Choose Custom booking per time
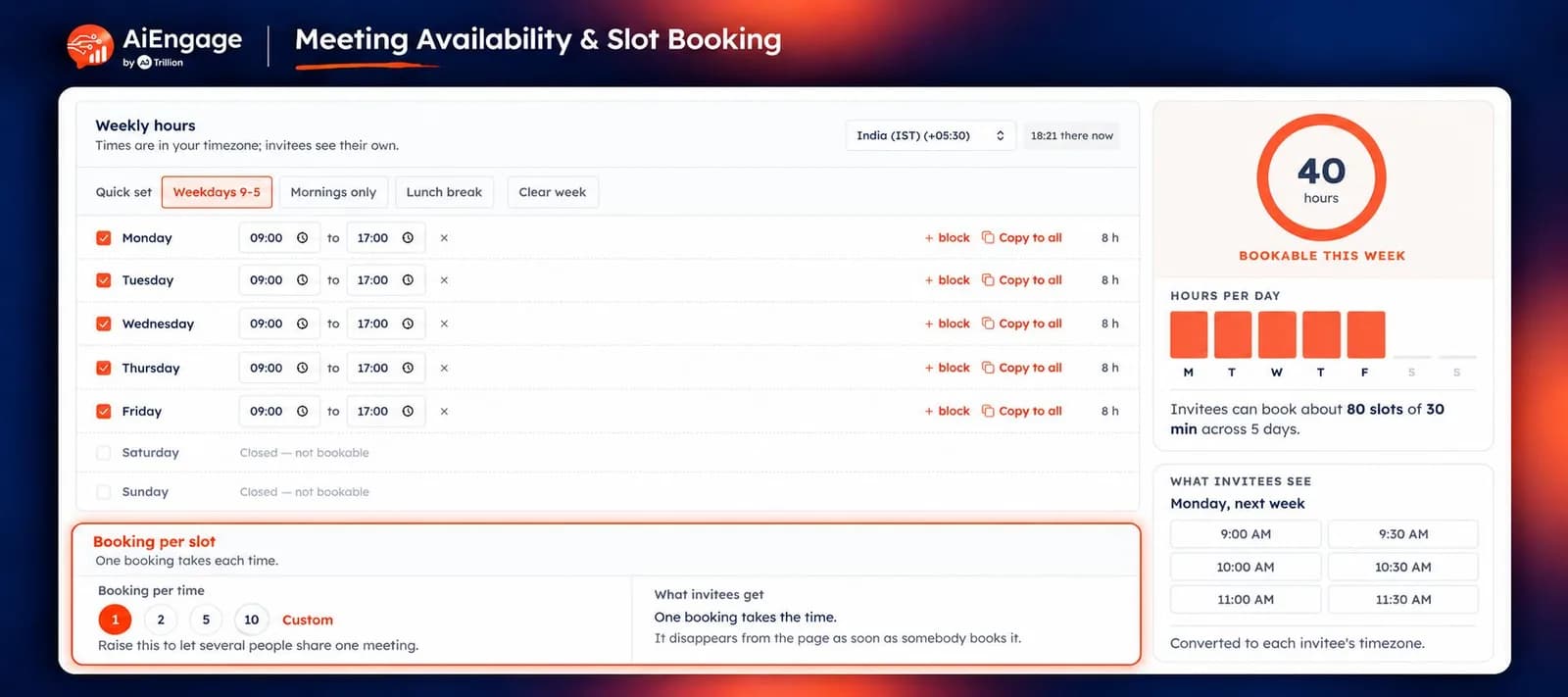The height and width of the screenshot is (697, 1568). pos(308,621)
